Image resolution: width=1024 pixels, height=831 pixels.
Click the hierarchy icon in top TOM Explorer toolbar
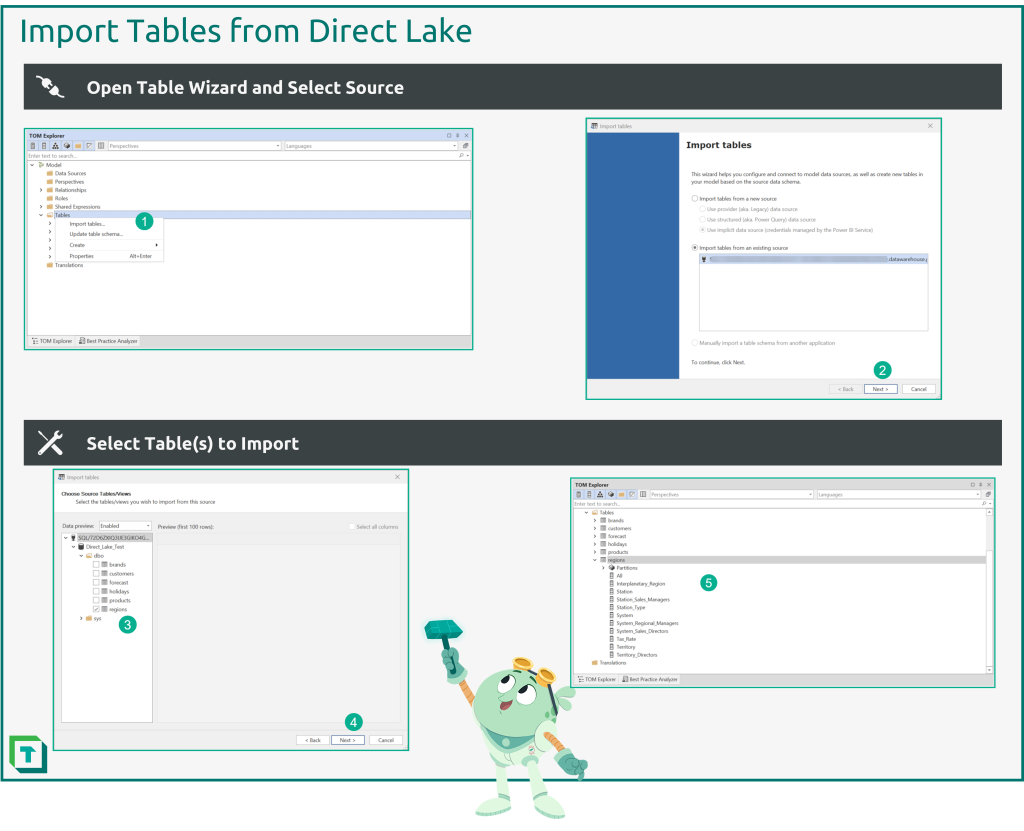tap(56, 146)
